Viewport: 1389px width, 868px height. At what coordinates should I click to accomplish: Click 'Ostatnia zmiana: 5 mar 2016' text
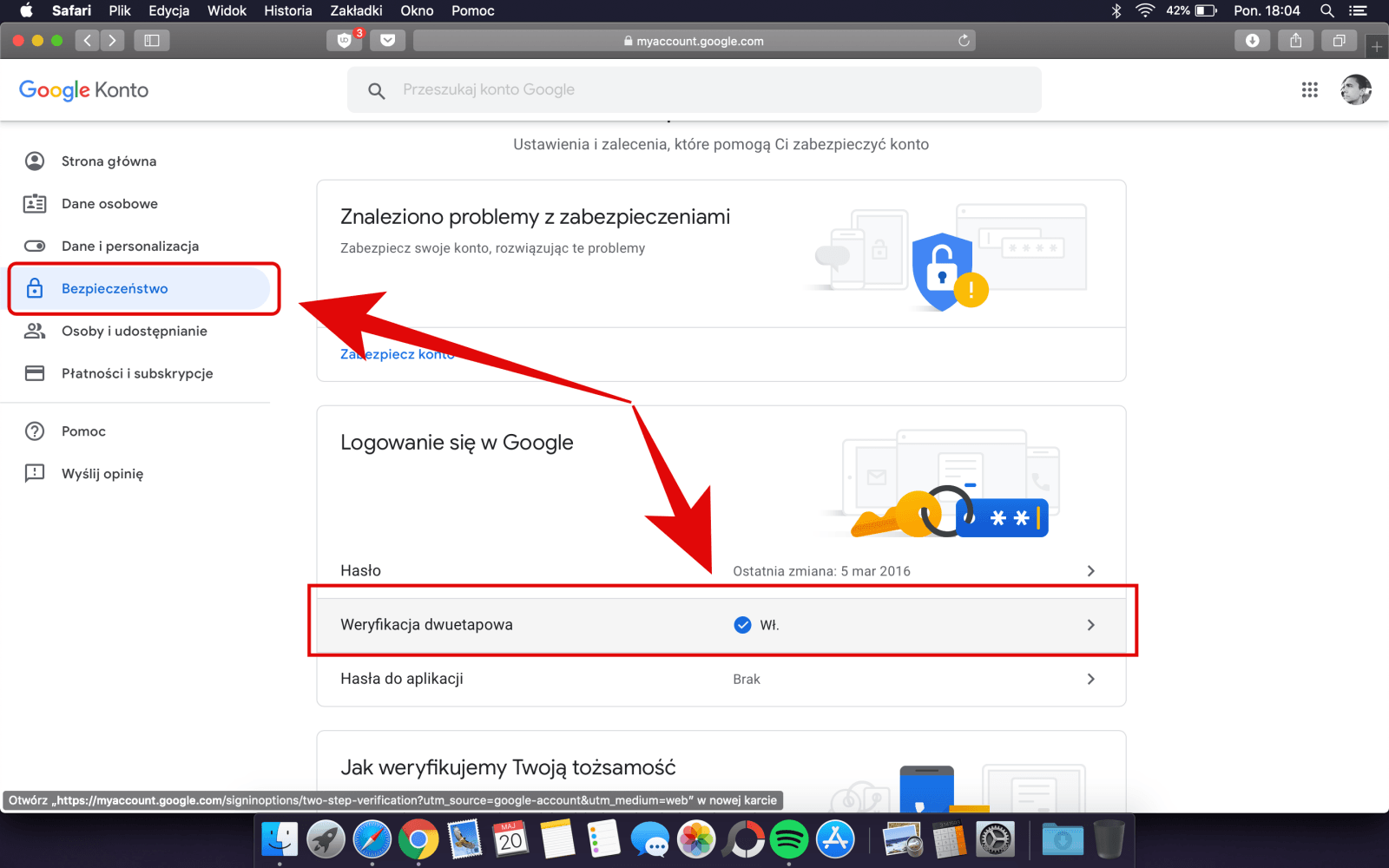pyautogui.click(x=821, y=571)
